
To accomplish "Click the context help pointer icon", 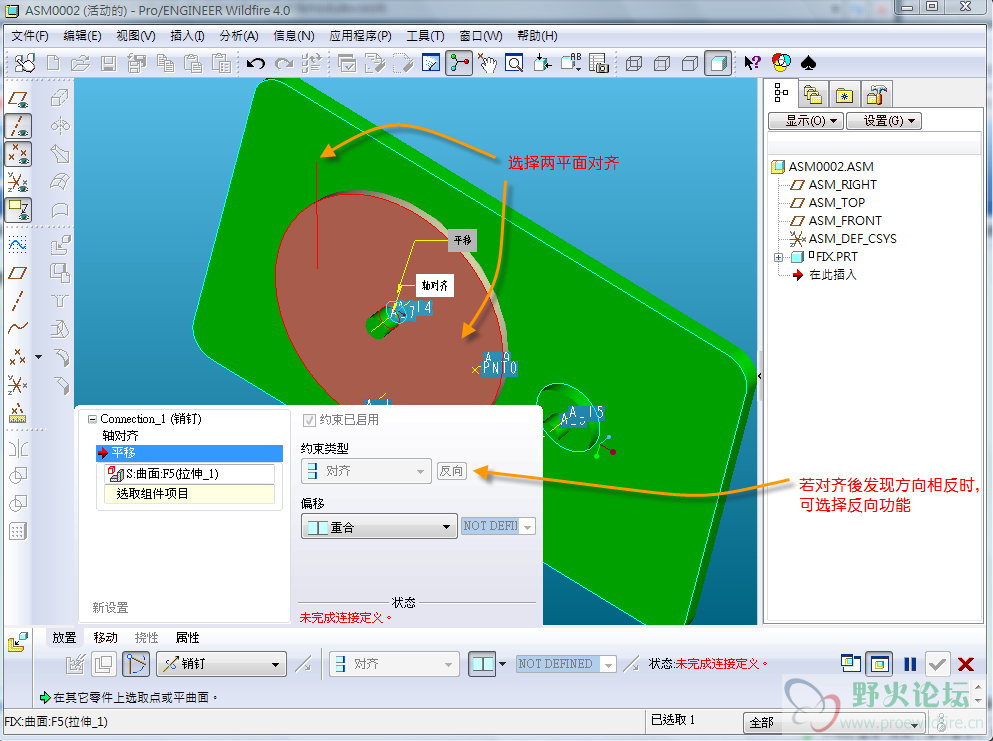I will click(752, 63).
